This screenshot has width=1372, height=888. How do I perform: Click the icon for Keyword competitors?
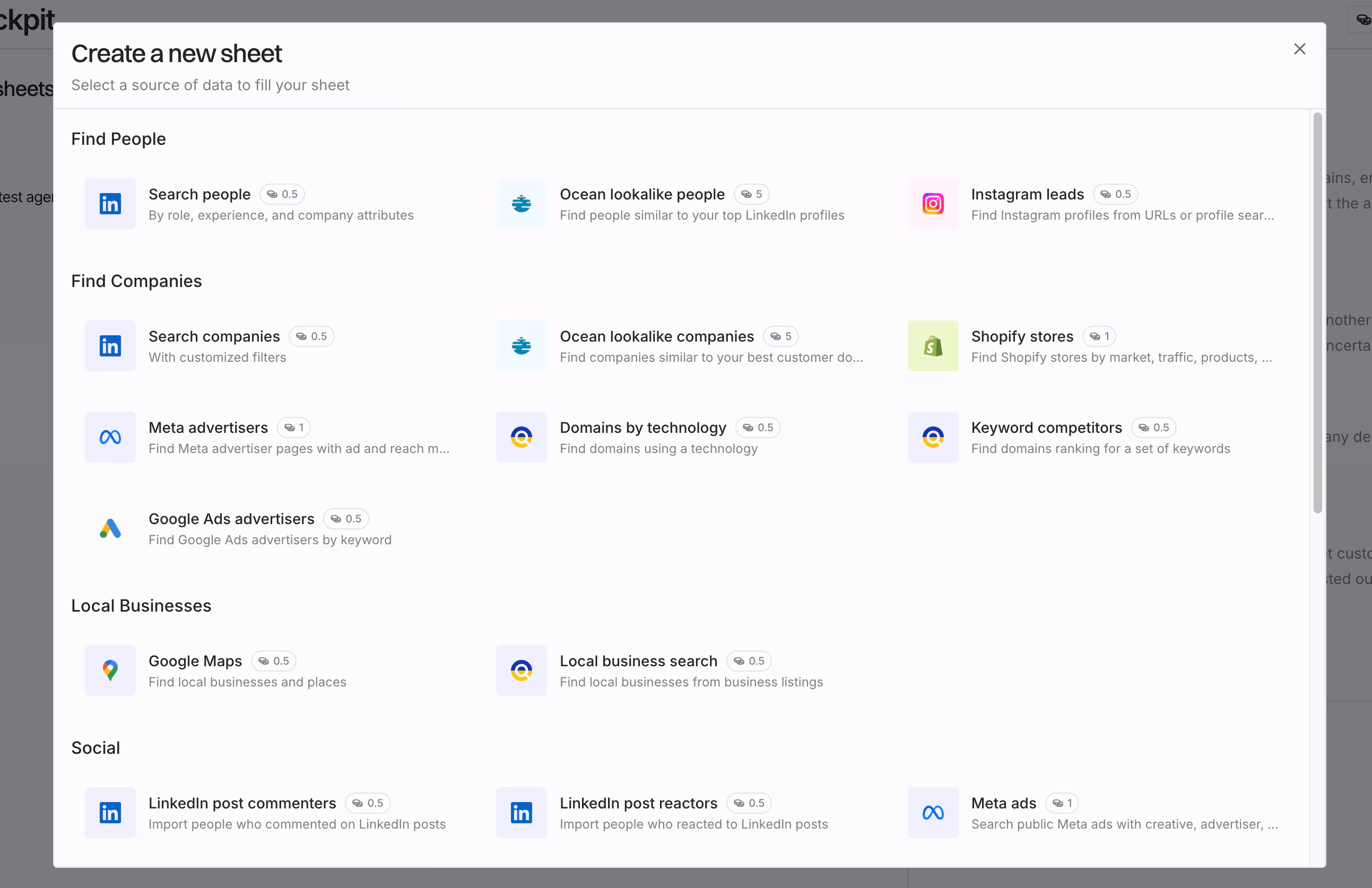click(x=933, y=437)
